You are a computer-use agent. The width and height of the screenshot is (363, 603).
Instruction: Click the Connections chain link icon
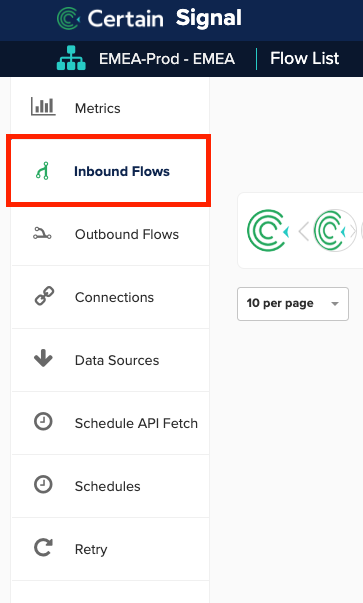pyautogui.click(x=44, y=296)
